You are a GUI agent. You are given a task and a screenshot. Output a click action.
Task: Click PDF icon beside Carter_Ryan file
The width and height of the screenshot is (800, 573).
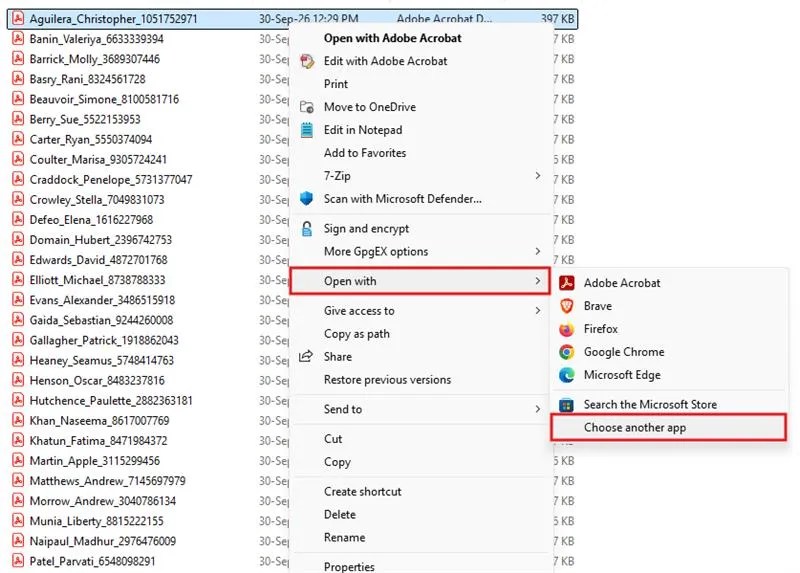[18, 139]
